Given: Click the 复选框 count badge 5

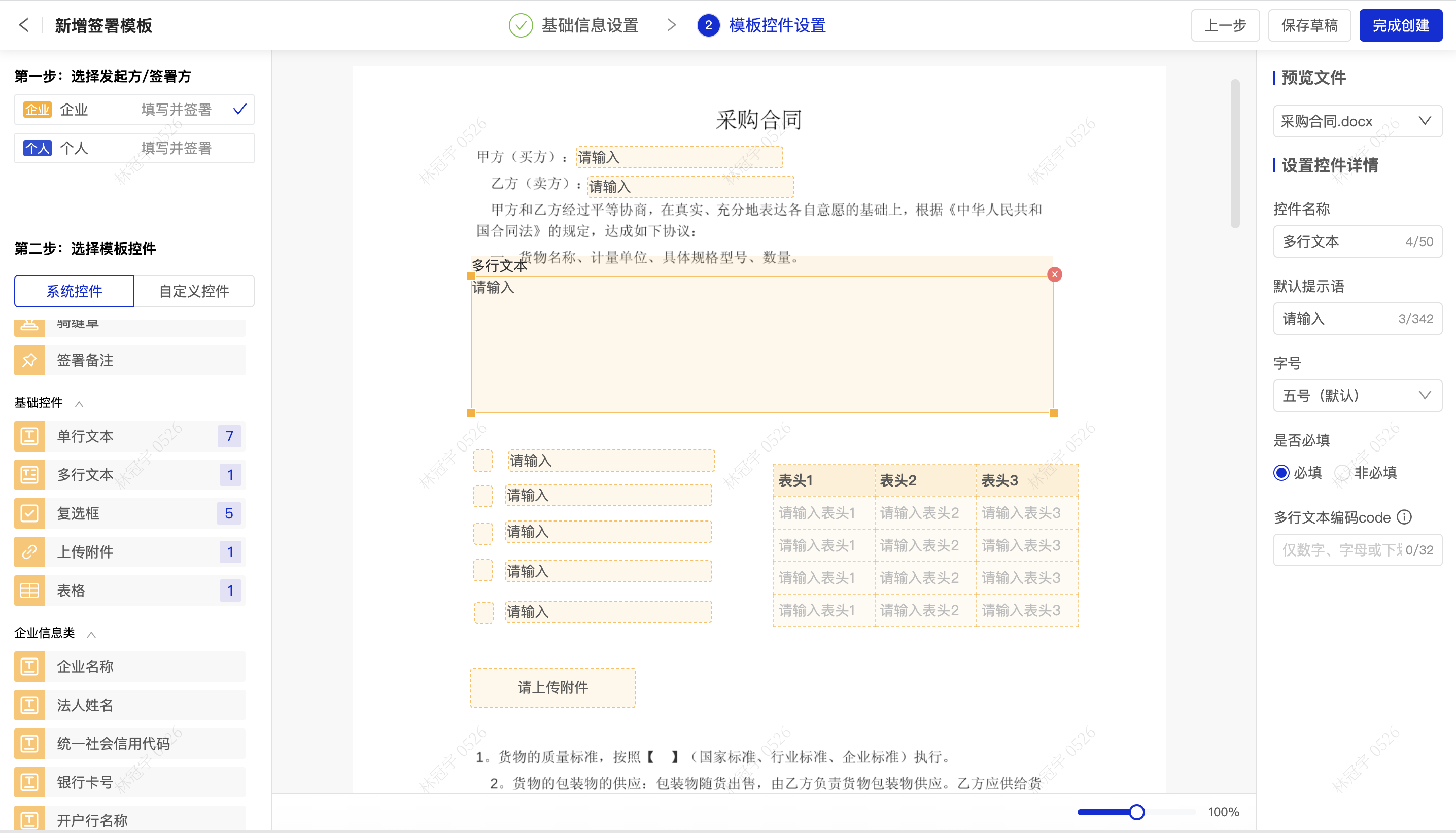Looking at the screenshot, I should click(229, 513).
